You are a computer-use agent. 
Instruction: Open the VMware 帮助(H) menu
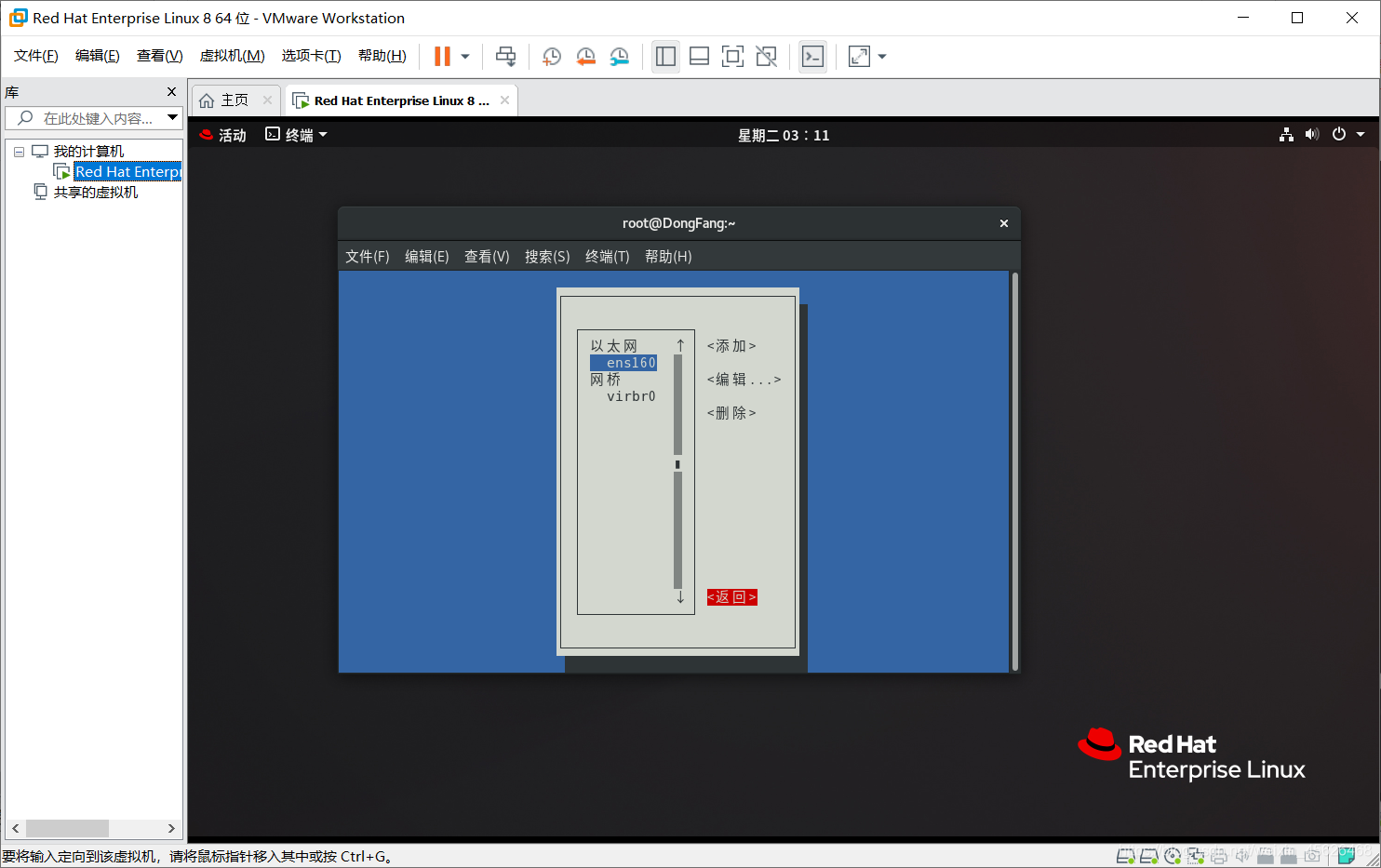382,56
